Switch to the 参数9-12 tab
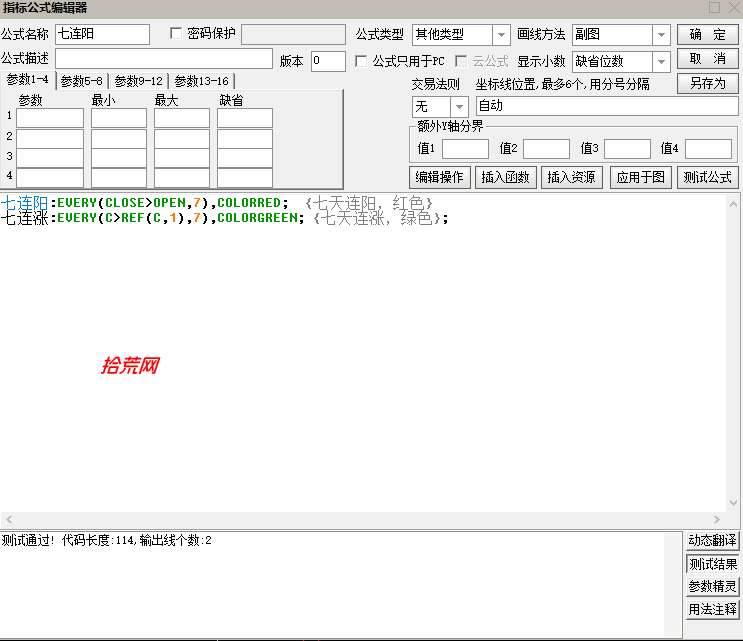 [138, 81]
